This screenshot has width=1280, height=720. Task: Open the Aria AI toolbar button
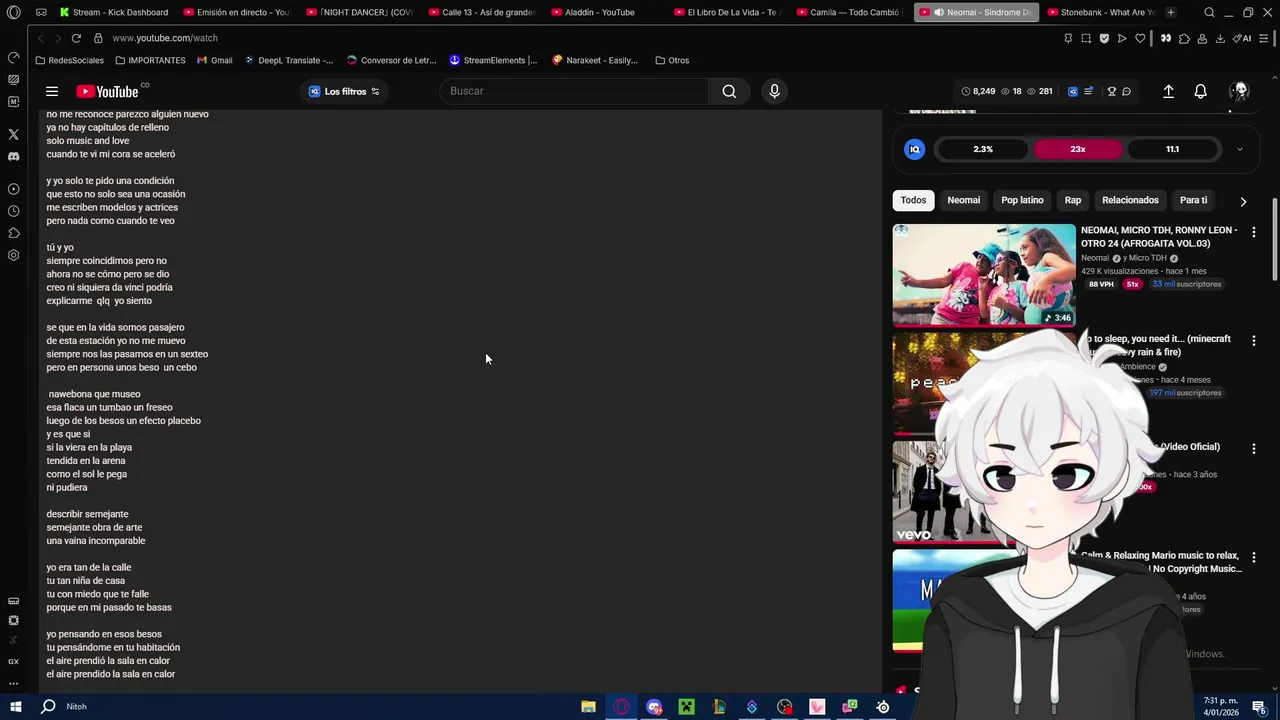(1243, 38)
